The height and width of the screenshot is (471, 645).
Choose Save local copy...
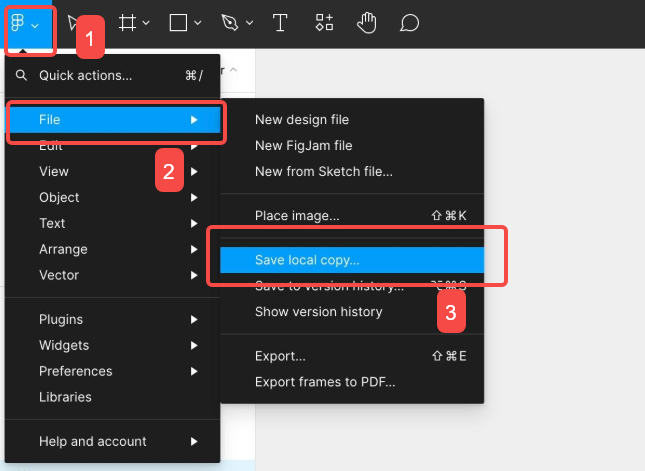(352, 260)
